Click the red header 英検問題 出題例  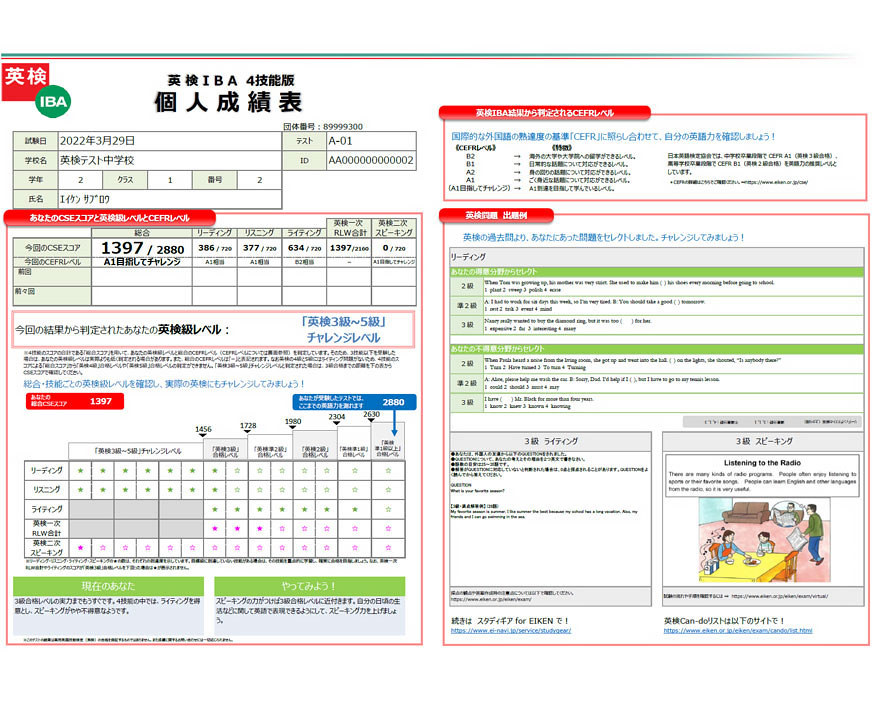coord(496,215)
